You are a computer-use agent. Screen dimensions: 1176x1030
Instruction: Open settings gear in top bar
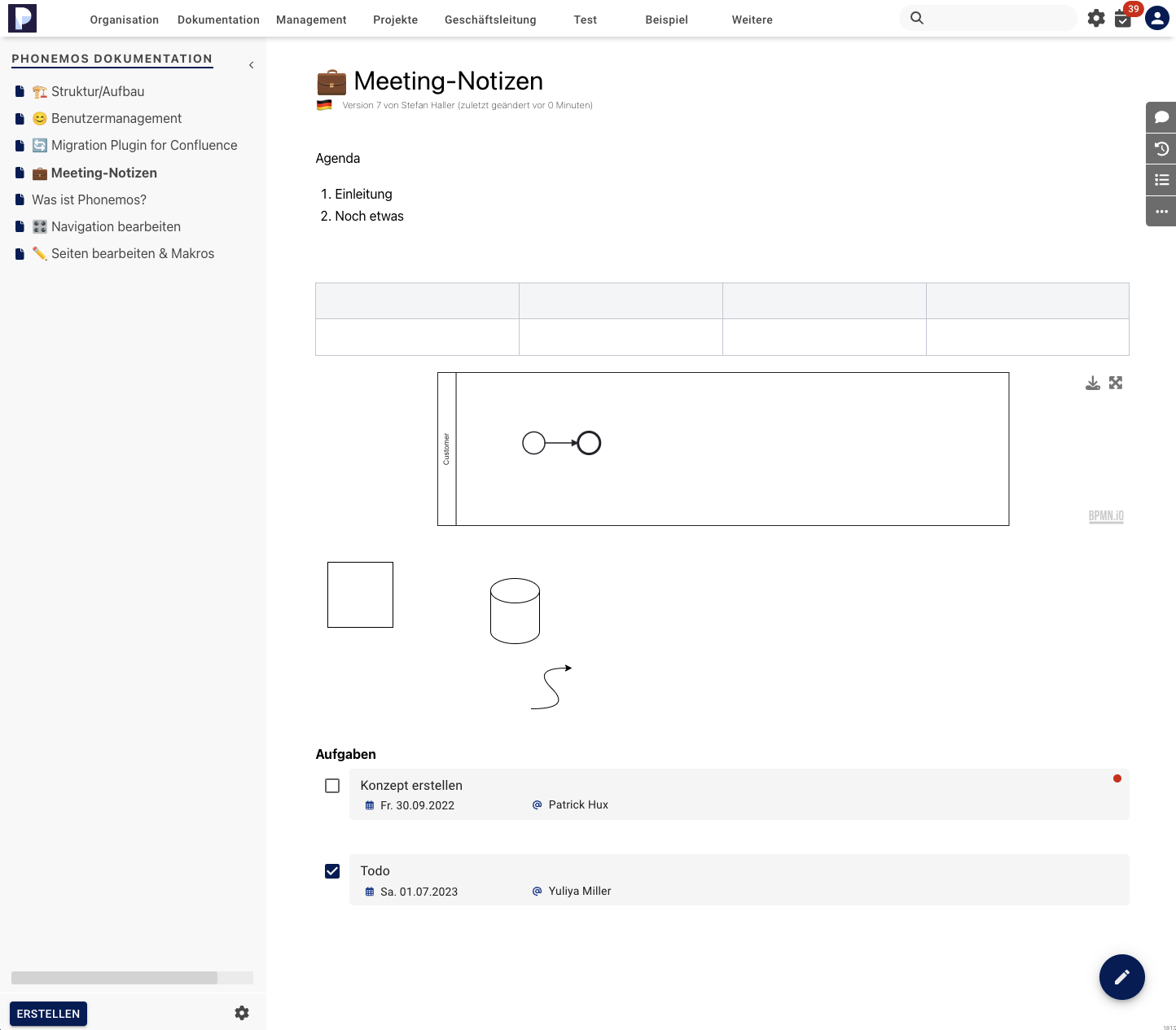[1096, 19]
